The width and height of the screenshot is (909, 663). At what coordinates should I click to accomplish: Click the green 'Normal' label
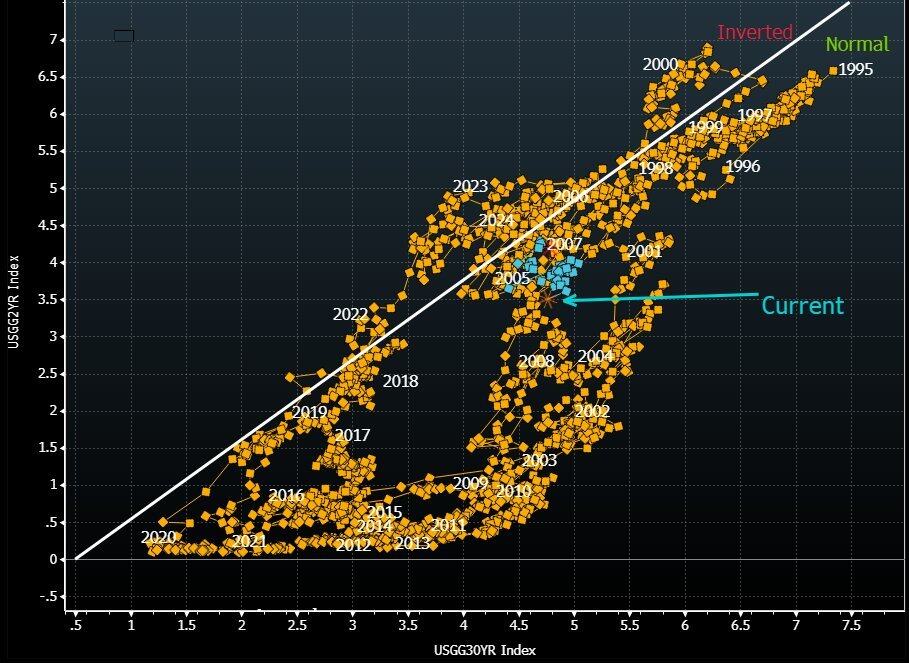click(x=857, y=44)
